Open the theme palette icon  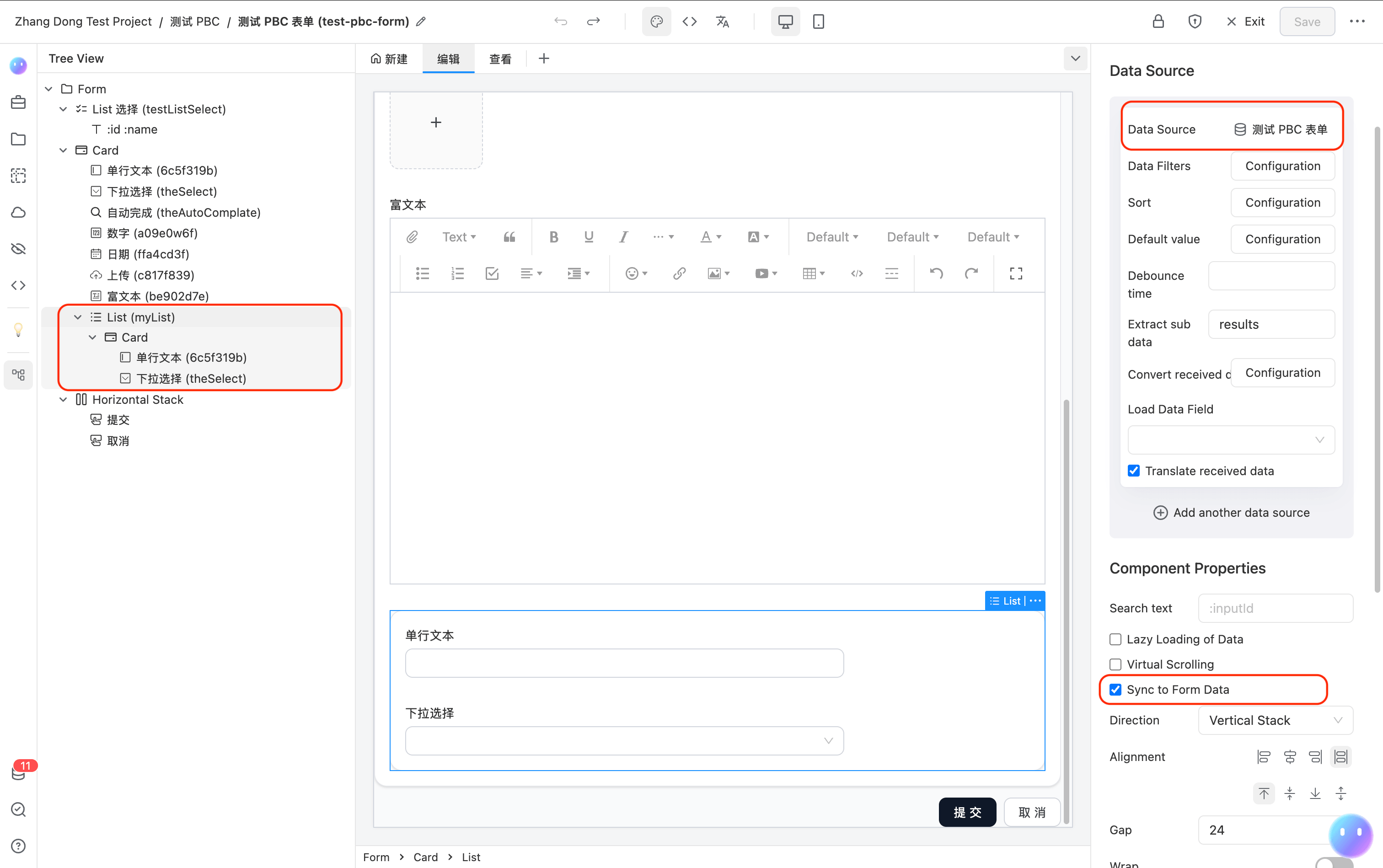[x=656, y=22]
